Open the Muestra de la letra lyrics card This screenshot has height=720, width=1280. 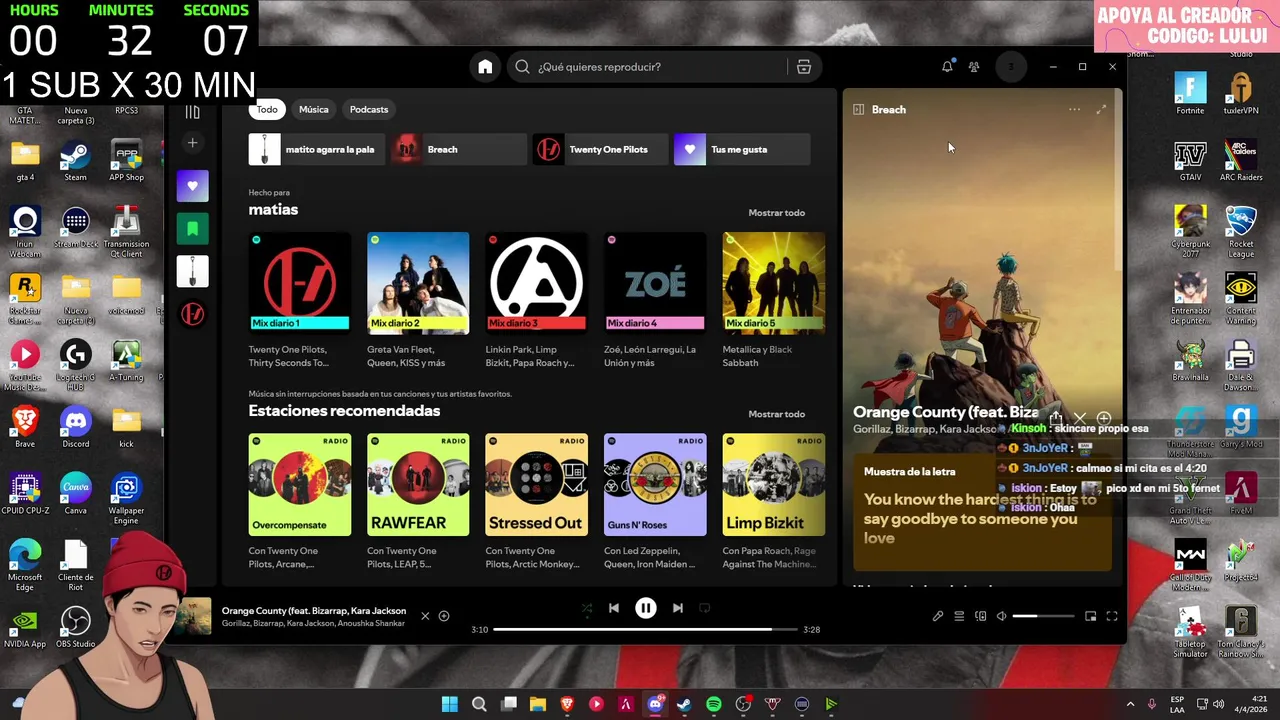coord(982,512)
